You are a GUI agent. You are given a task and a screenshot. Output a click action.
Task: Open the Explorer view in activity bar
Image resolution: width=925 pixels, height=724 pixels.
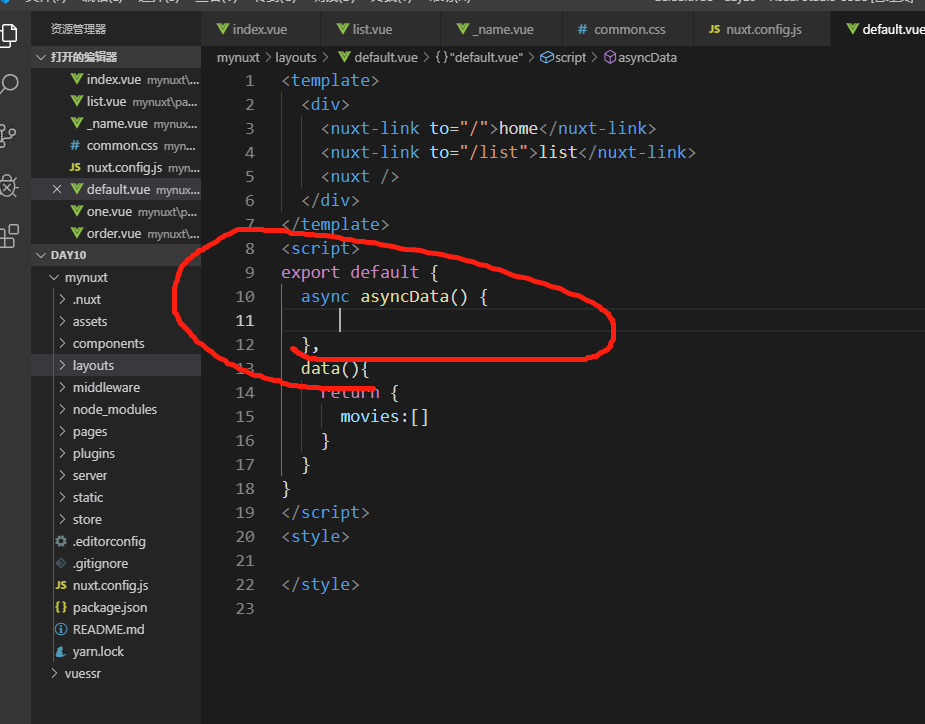(x=8, y=35)
